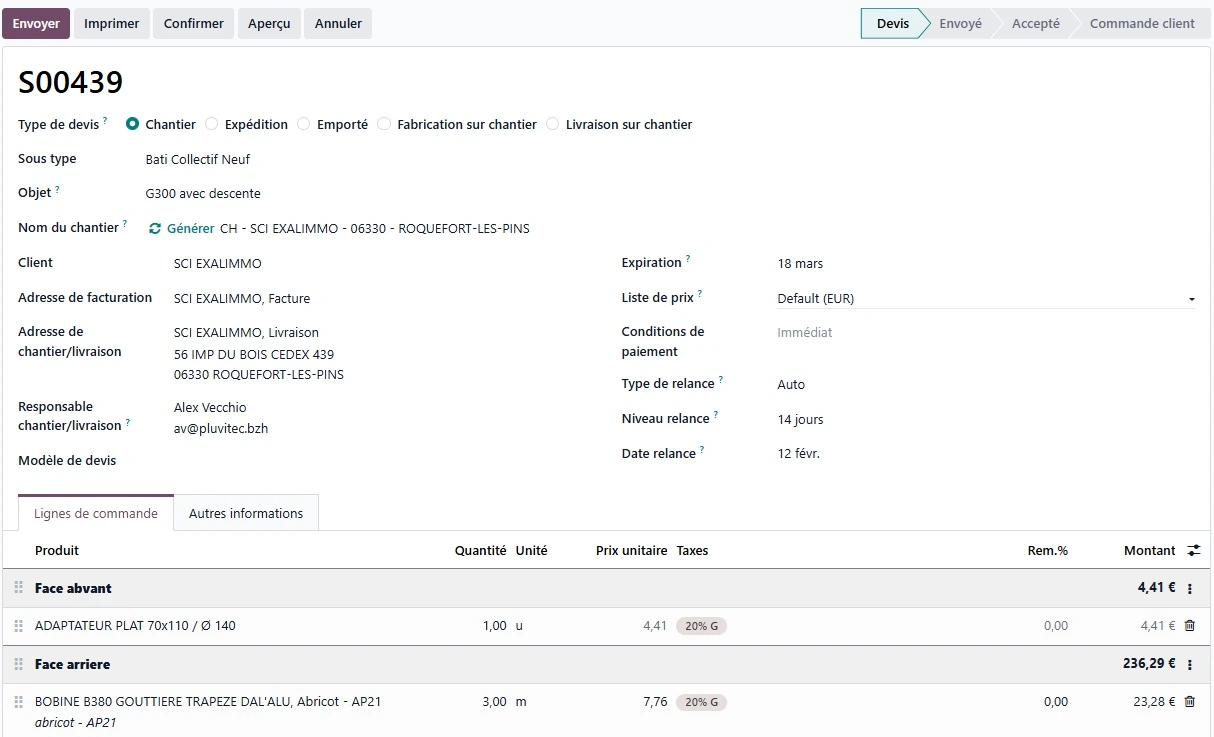Click the Aperçu button
This screenshot has height=737, width=1214.
click(268, 22)
